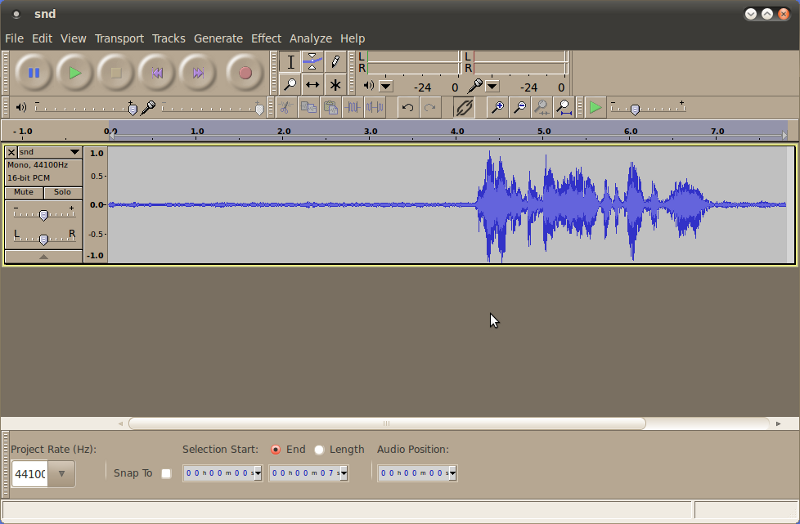Click the Undo arrow icon
This screenshot has width=800, height=524.
coord(407,108)
